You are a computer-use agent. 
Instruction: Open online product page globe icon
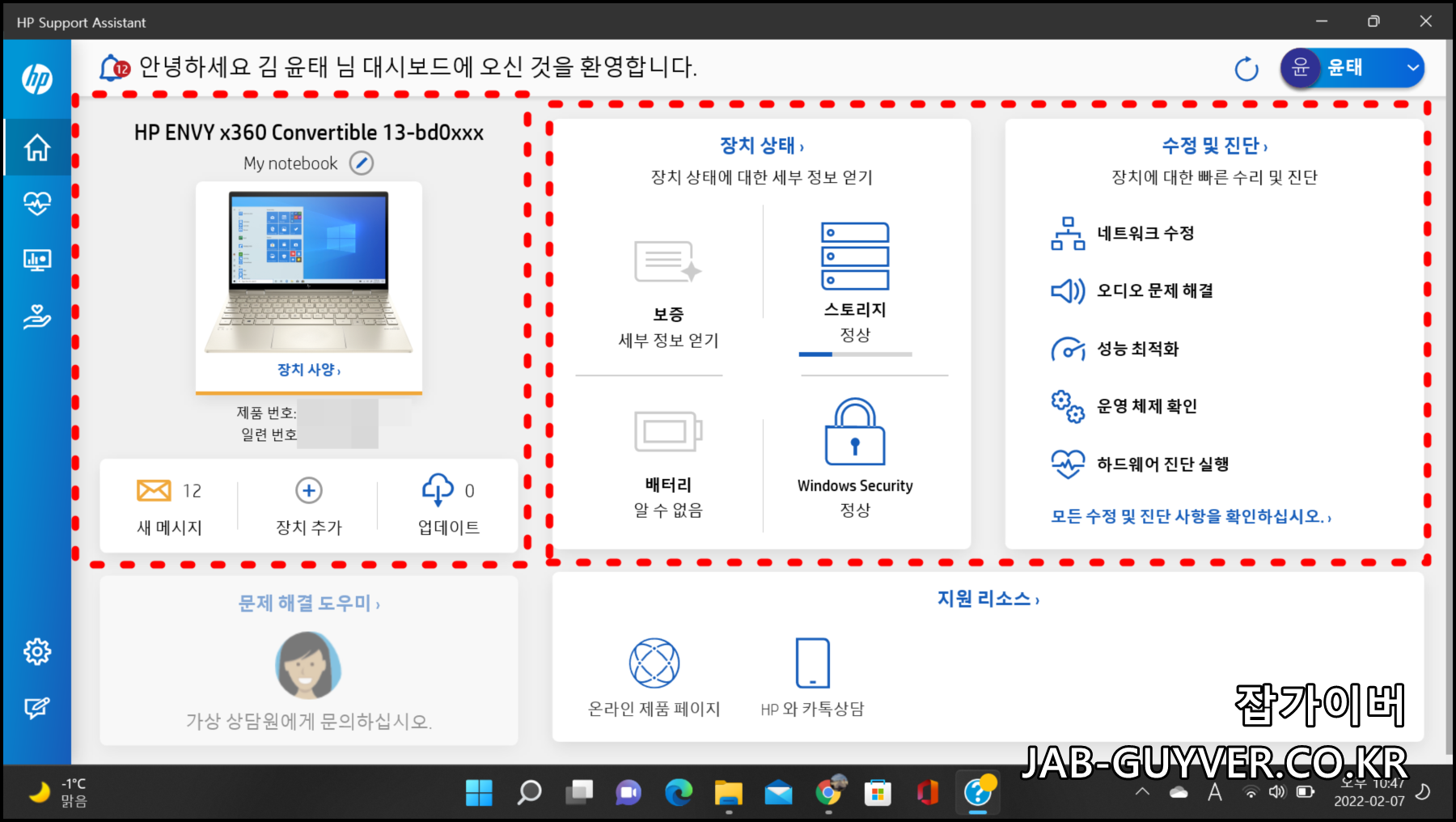654,663
